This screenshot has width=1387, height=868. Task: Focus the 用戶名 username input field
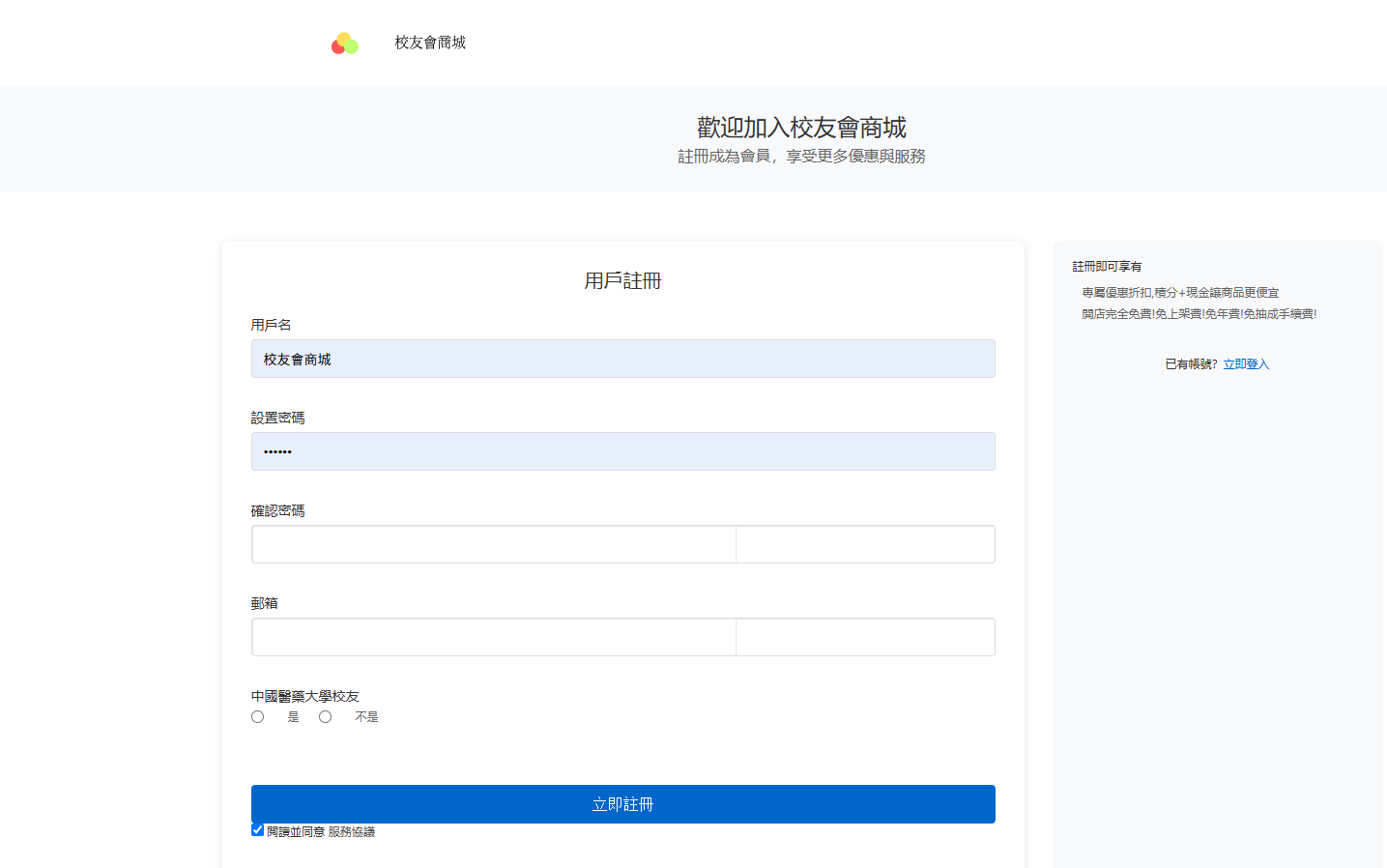622,359
